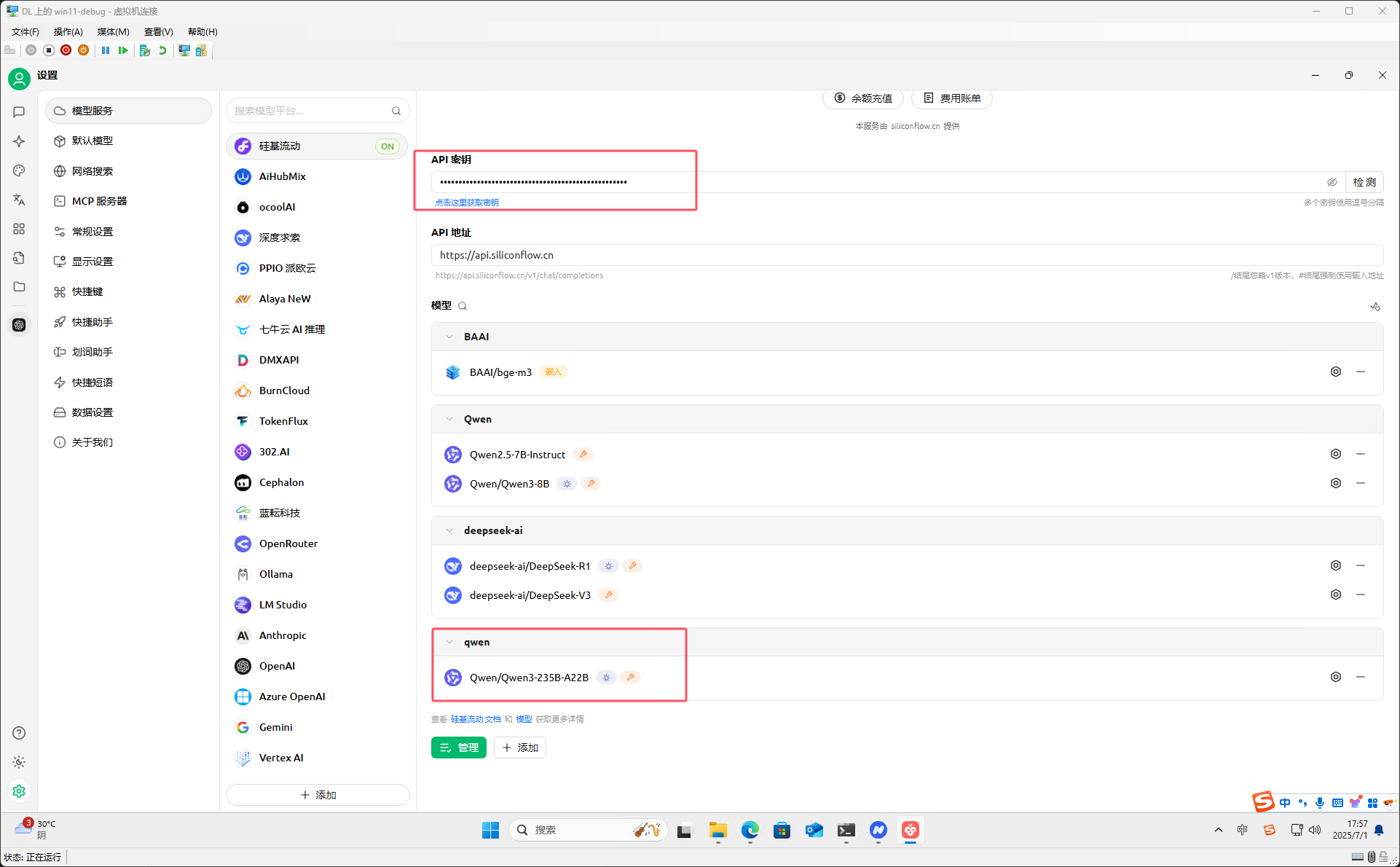
Task: Collapse the deepseek-ai model group
Action: (x=449, y=530)
